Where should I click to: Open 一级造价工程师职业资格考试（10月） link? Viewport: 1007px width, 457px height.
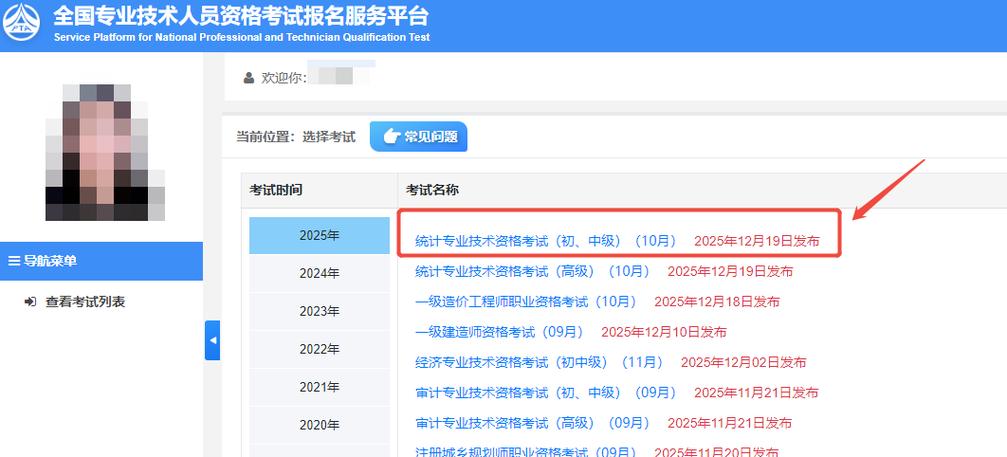point(527,302)
